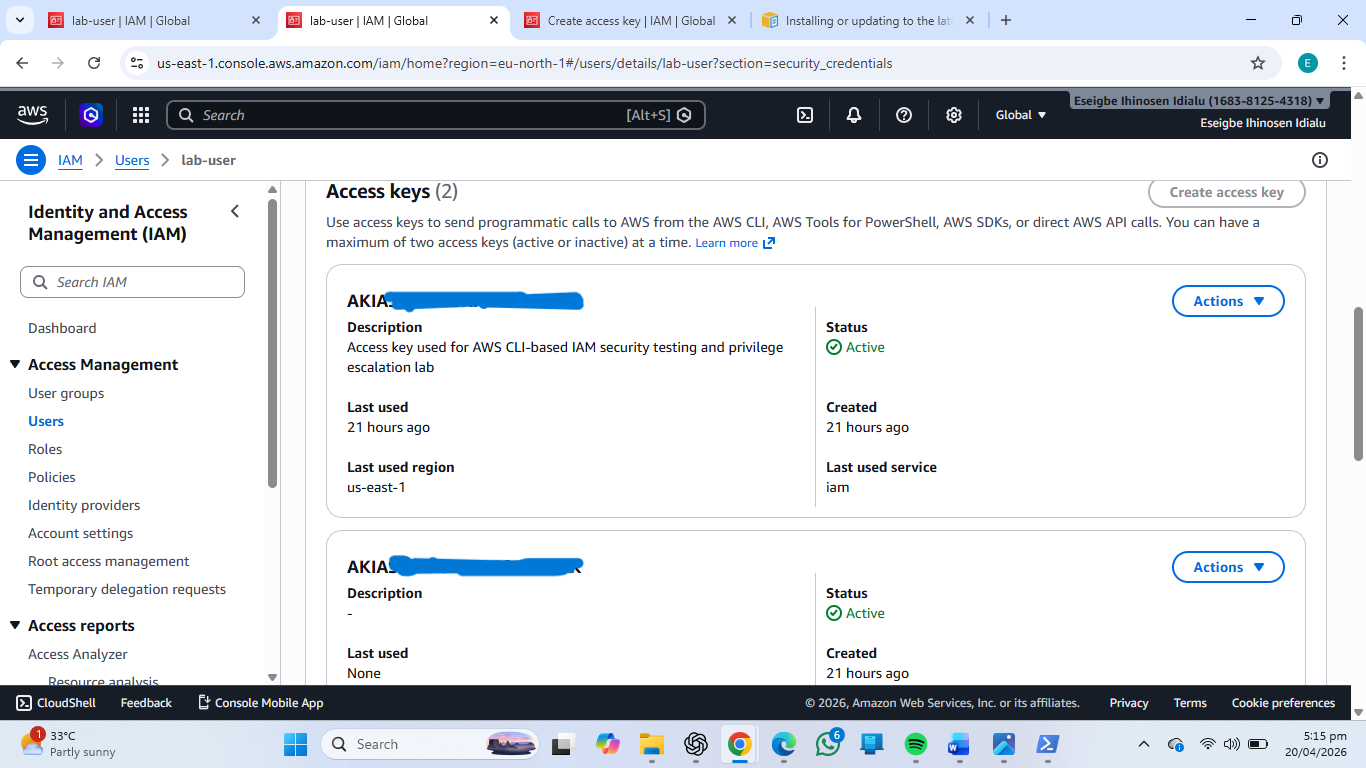Focus the AWS console search box
Viewport: 1366px width, 768px height.
coord(436,115)
